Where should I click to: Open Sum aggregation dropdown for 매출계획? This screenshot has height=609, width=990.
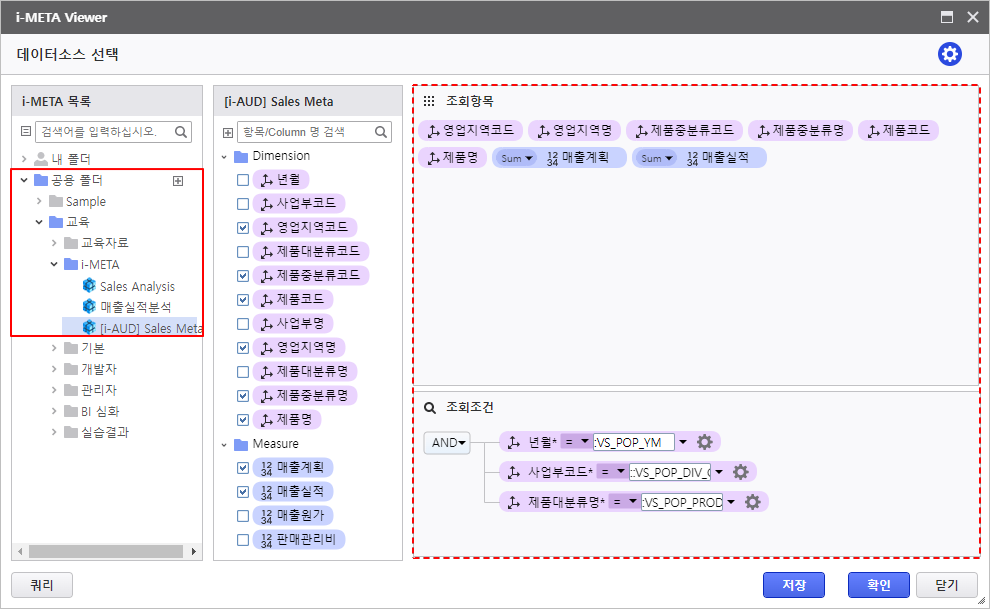coord(516,158)
